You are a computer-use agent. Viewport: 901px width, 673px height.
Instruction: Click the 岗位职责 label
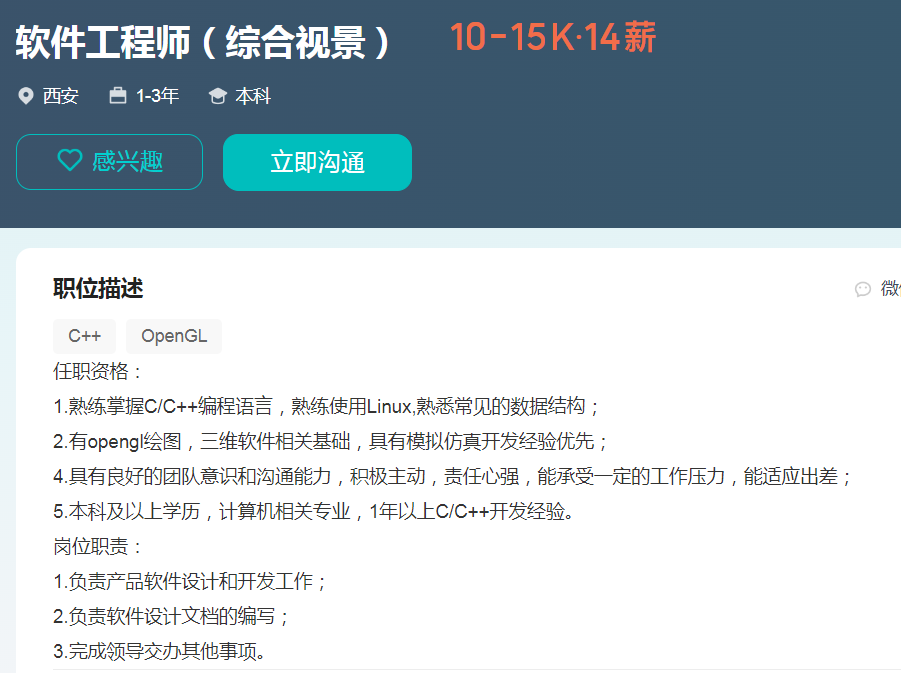point(98,547)
